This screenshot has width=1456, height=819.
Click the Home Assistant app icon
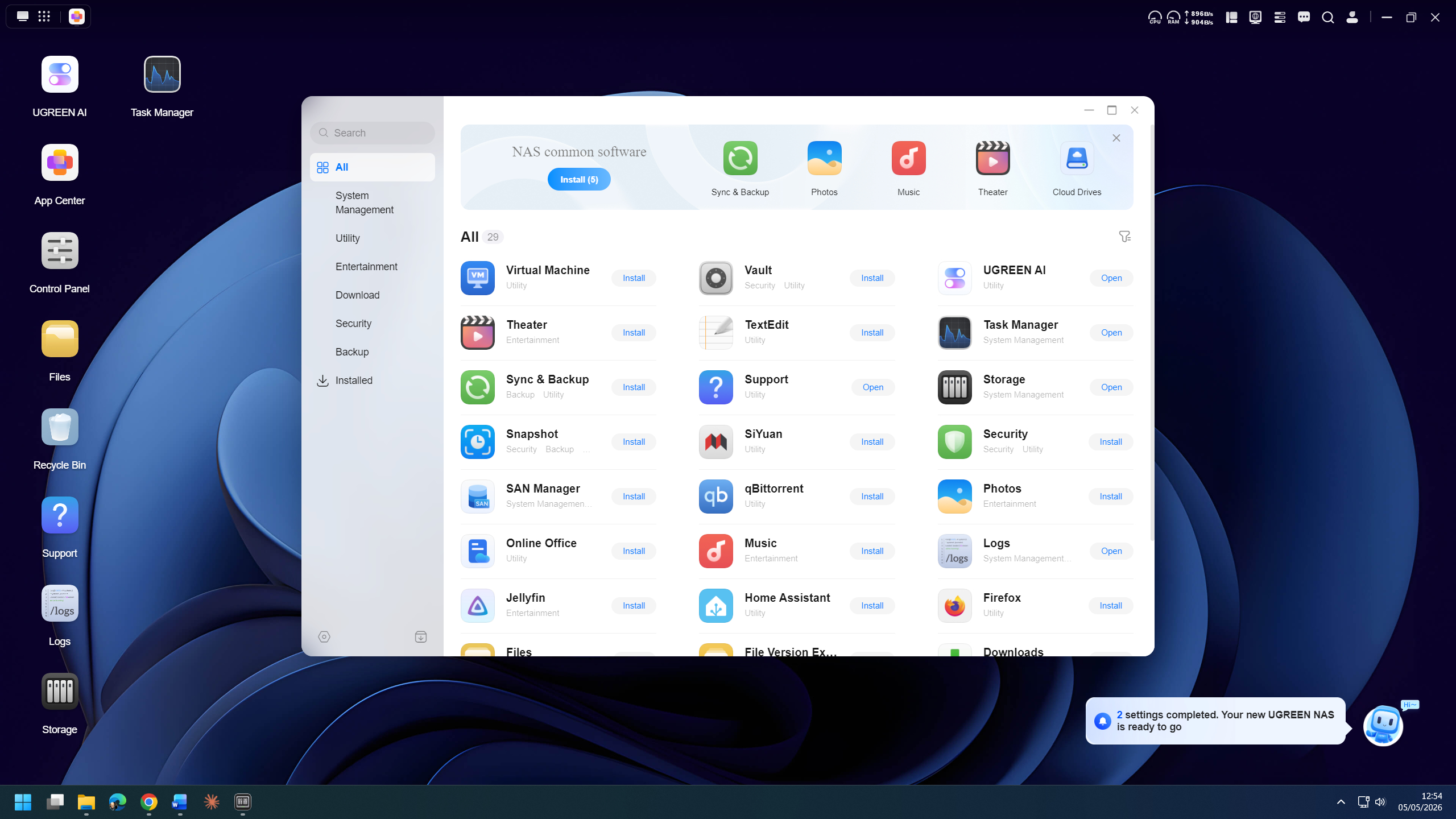[x=716, y=606]
